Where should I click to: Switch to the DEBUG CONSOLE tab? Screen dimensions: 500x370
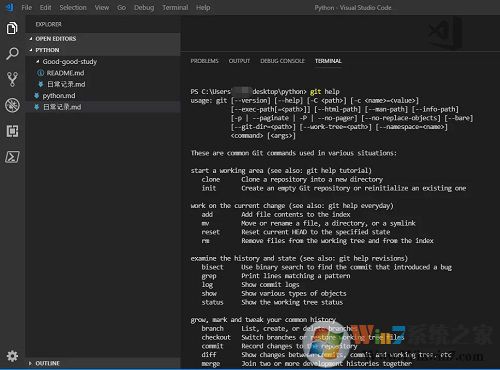pyautogui.click(x=282, y=61)
